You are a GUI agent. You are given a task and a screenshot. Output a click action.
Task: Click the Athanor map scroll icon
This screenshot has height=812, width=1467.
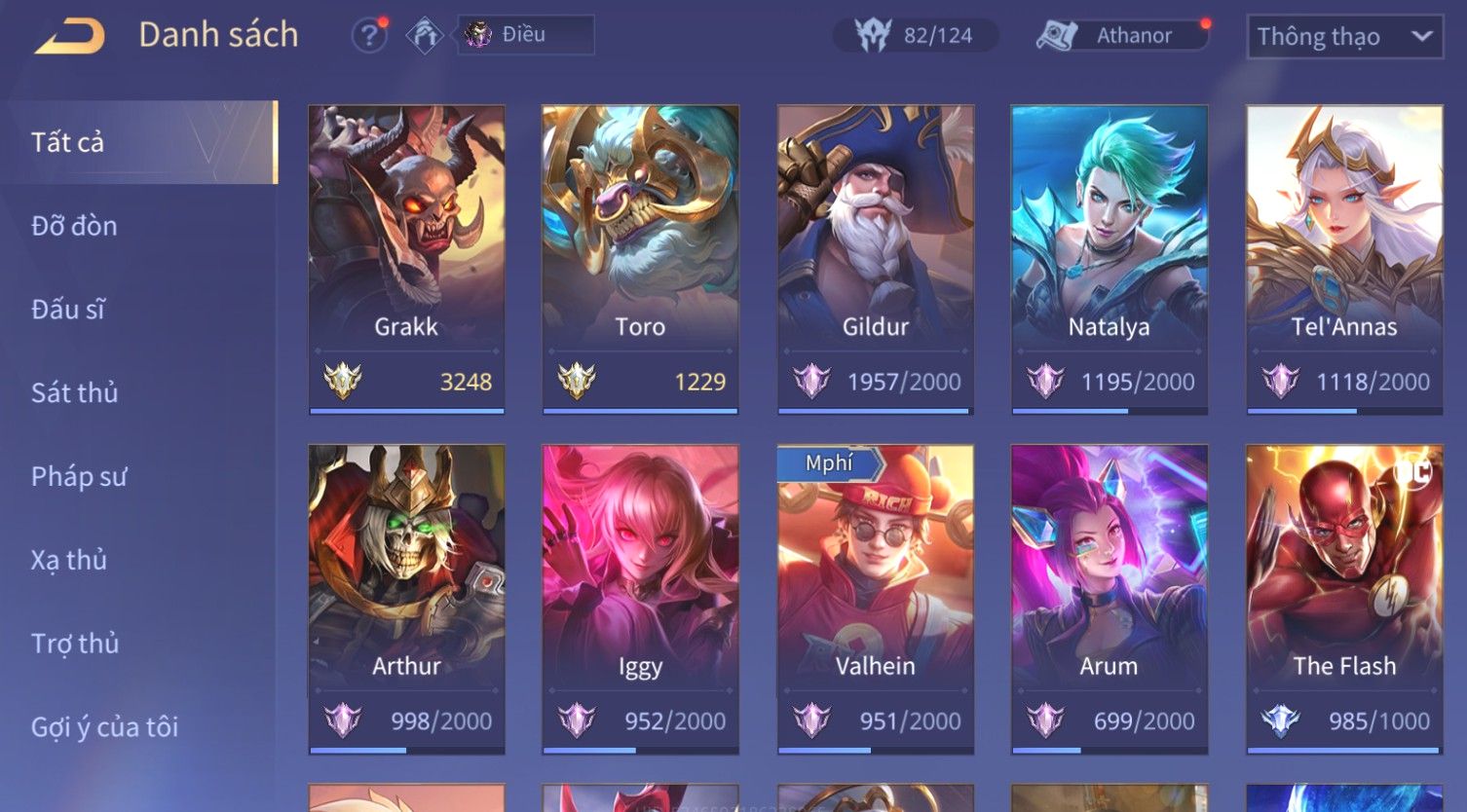pos(1057,36)
